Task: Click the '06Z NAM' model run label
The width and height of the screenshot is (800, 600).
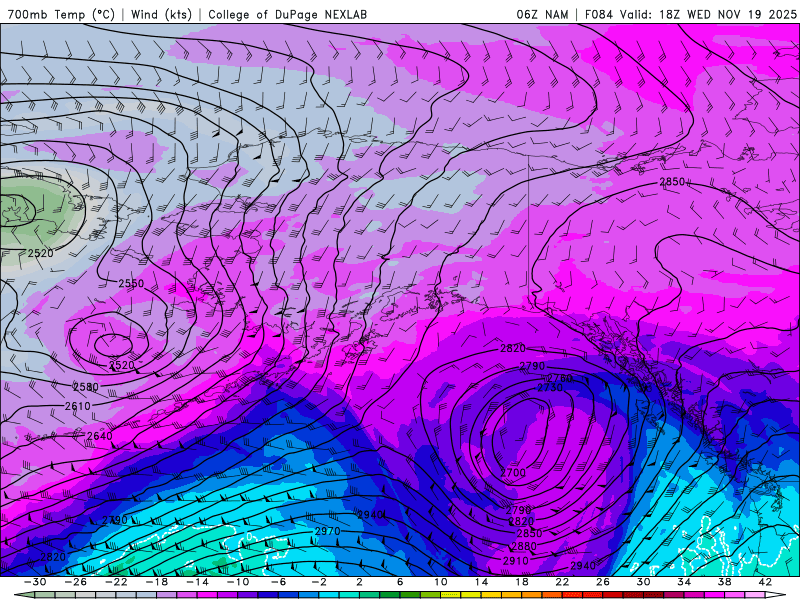Action: coord(542,14)
